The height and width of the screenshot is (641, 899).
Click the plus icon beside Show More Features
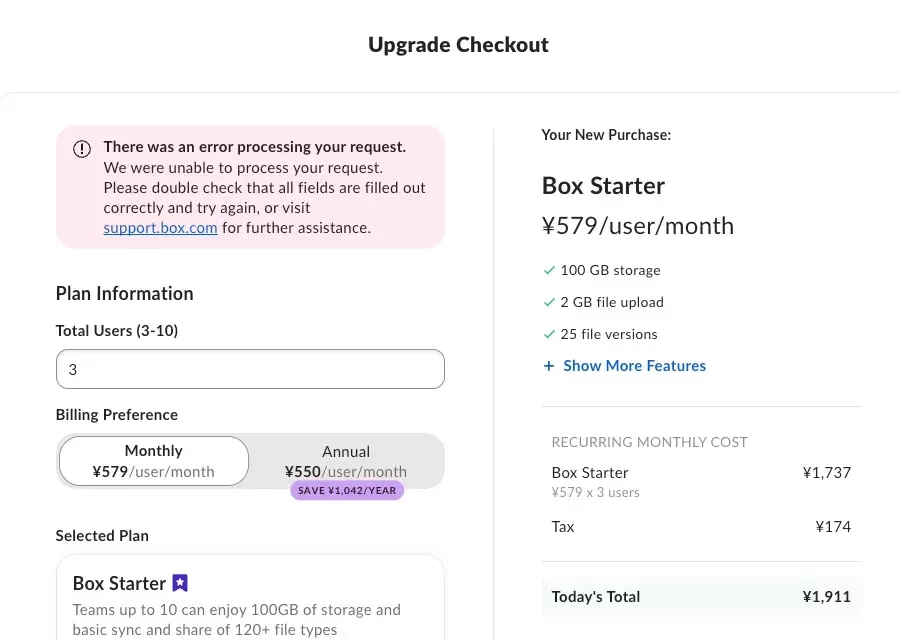pyautogui.click(x=549, y=366)
